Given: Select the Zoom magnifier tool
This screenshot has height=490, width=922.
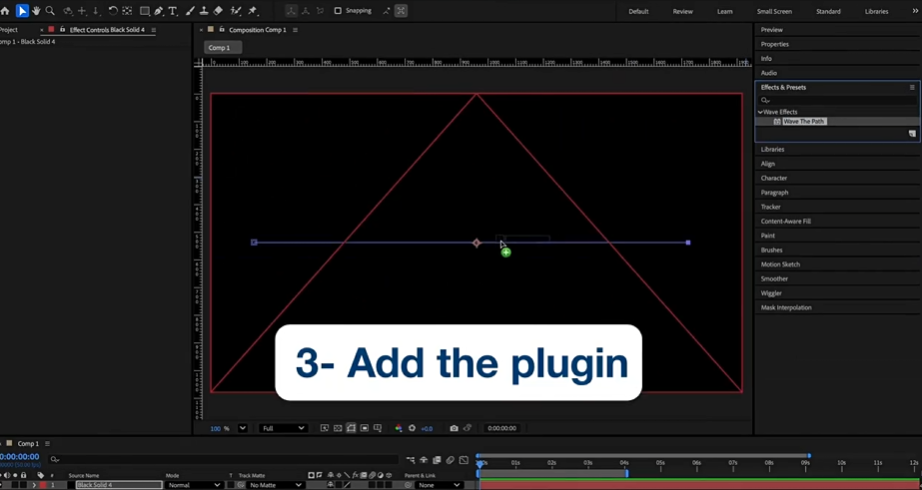Looking at the screenshot, I should pyautogui.click(x=50, y=11).
